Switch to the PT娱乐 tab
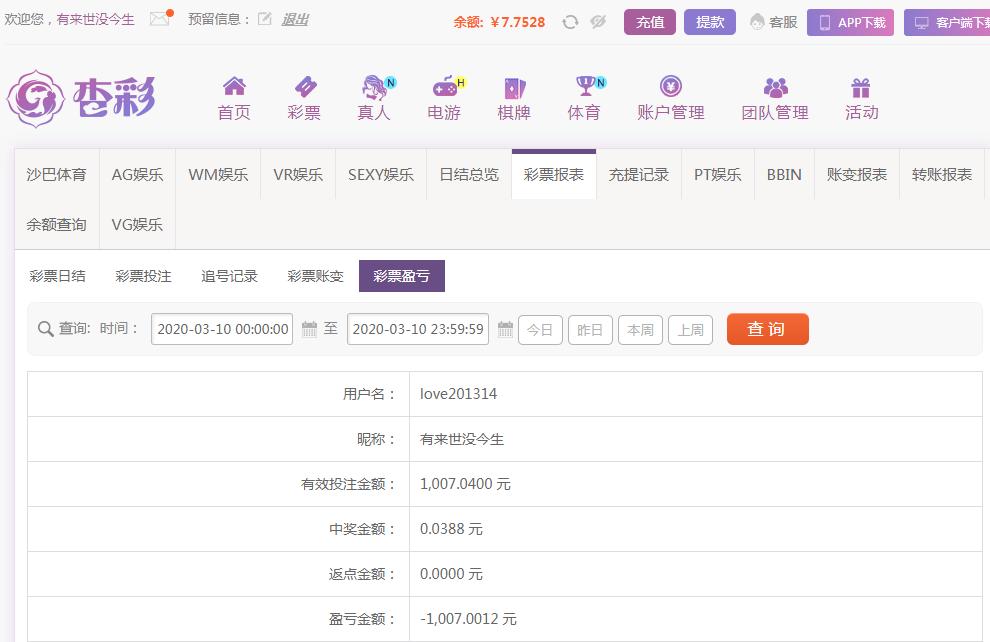This screenshot has height=642, width=990. (718, 174)
